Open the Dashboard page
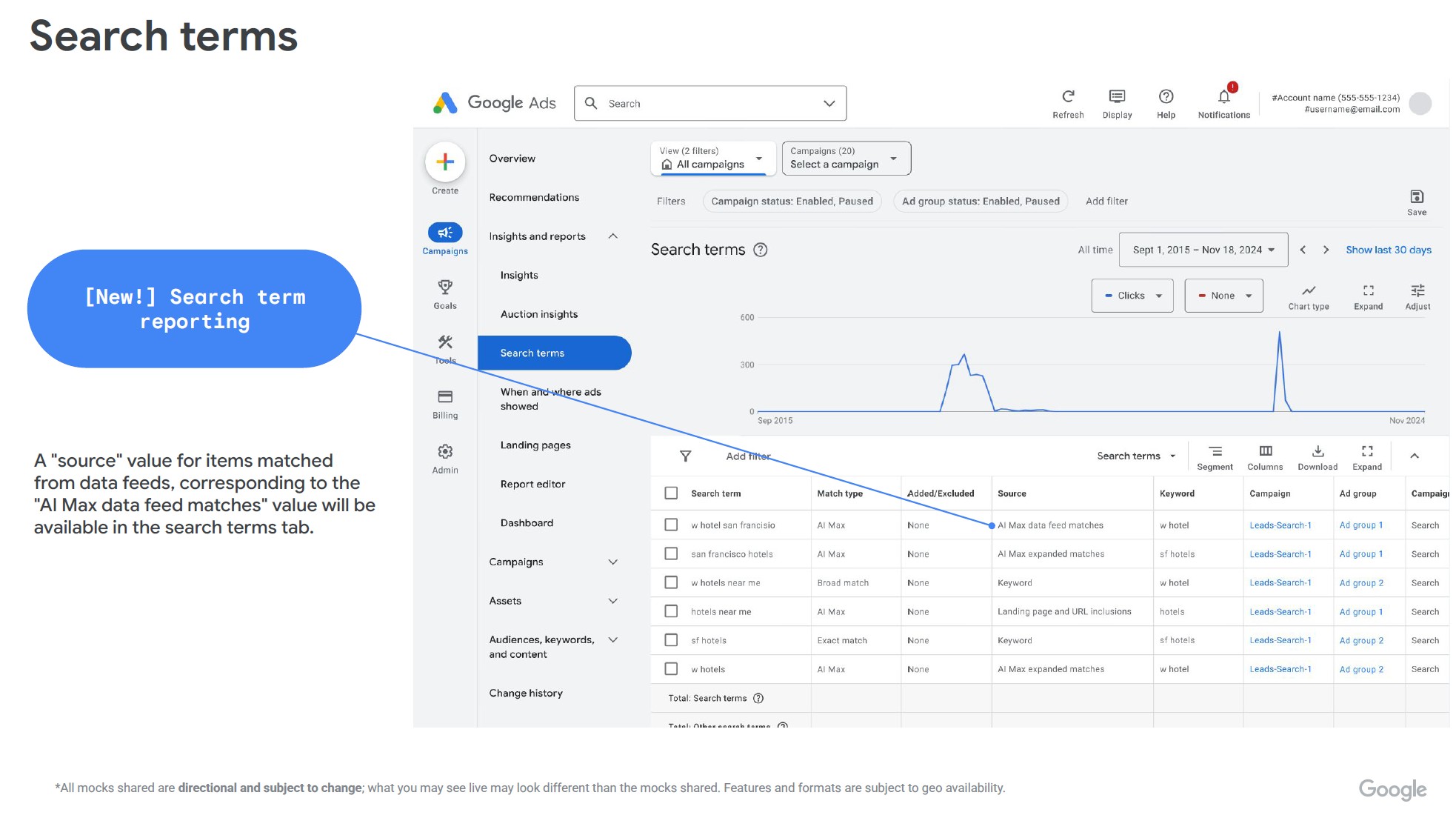 pyautogui.click(x=527, y=523)
